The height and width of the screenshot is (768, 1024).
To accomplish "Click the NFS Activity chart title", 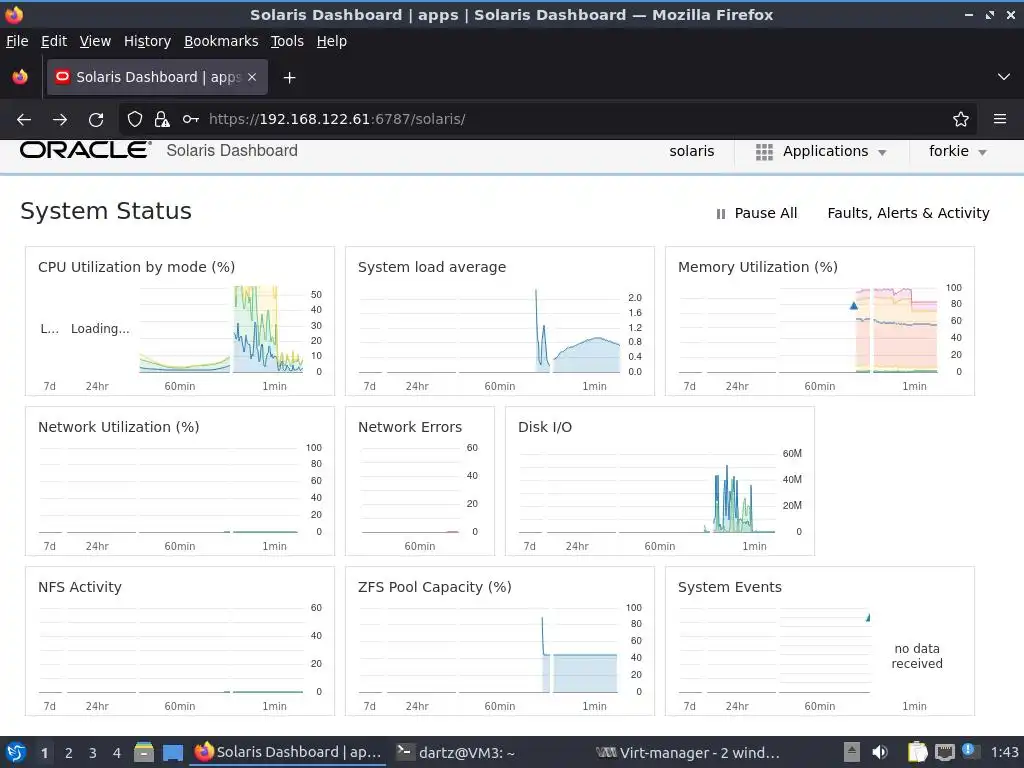I will tap(80, 587).
